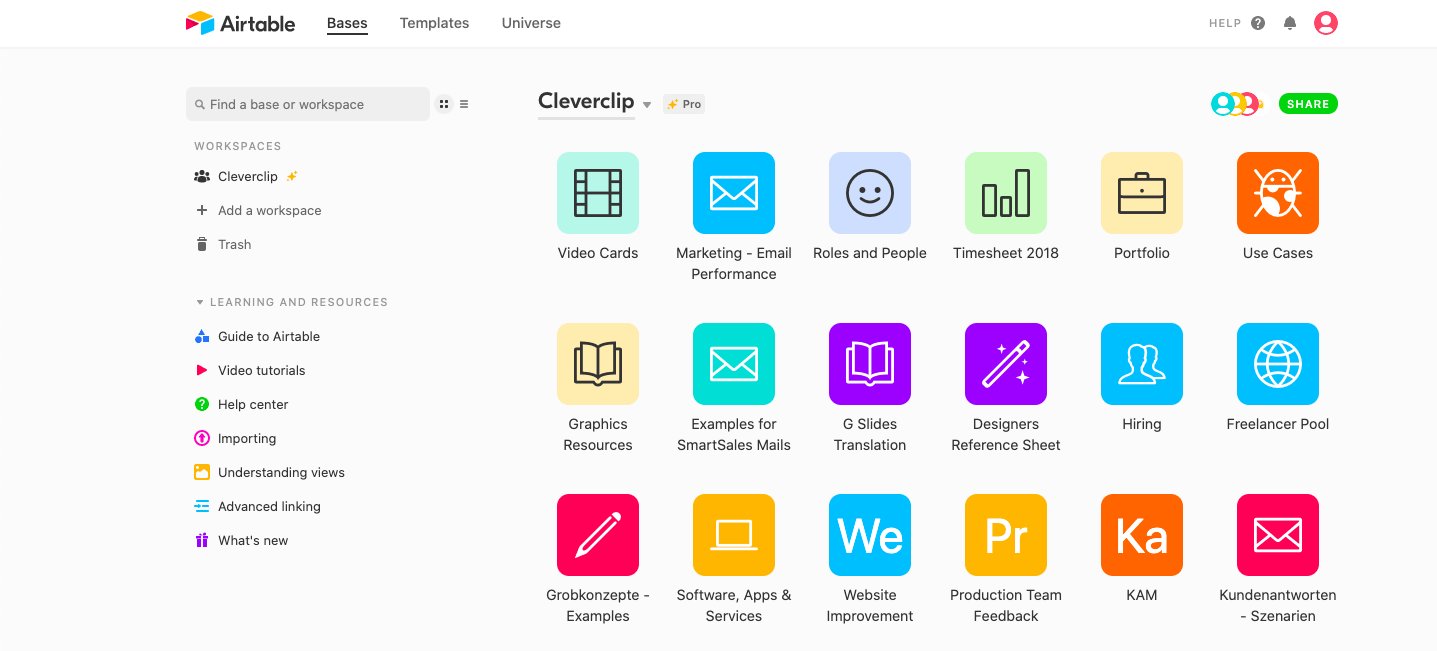Select Cleverclip workspace in sidebar
This screenshot has width=1437, height=651.
[248, 176]
